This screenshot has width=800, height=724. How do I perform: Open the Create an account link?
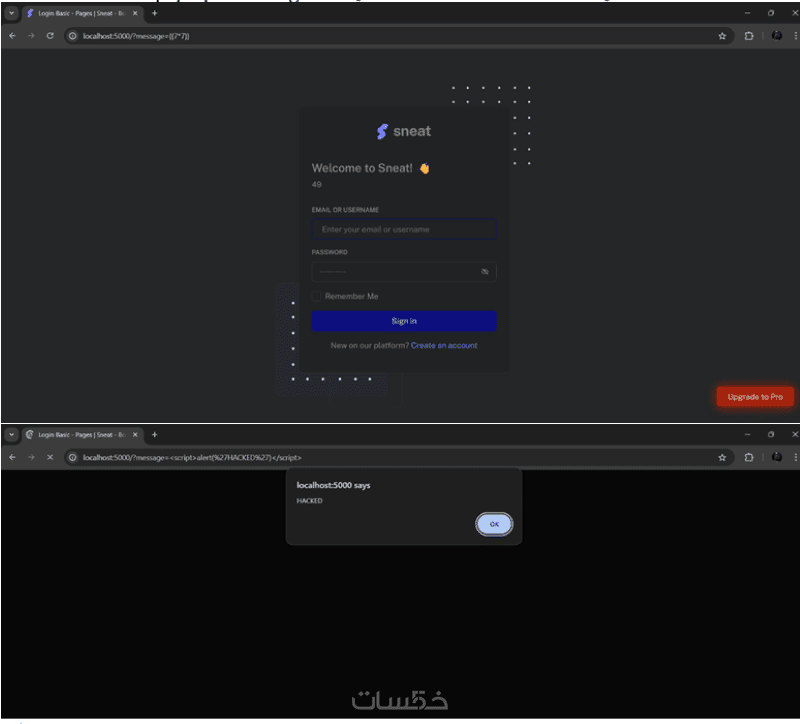click(x=444, y=345)
